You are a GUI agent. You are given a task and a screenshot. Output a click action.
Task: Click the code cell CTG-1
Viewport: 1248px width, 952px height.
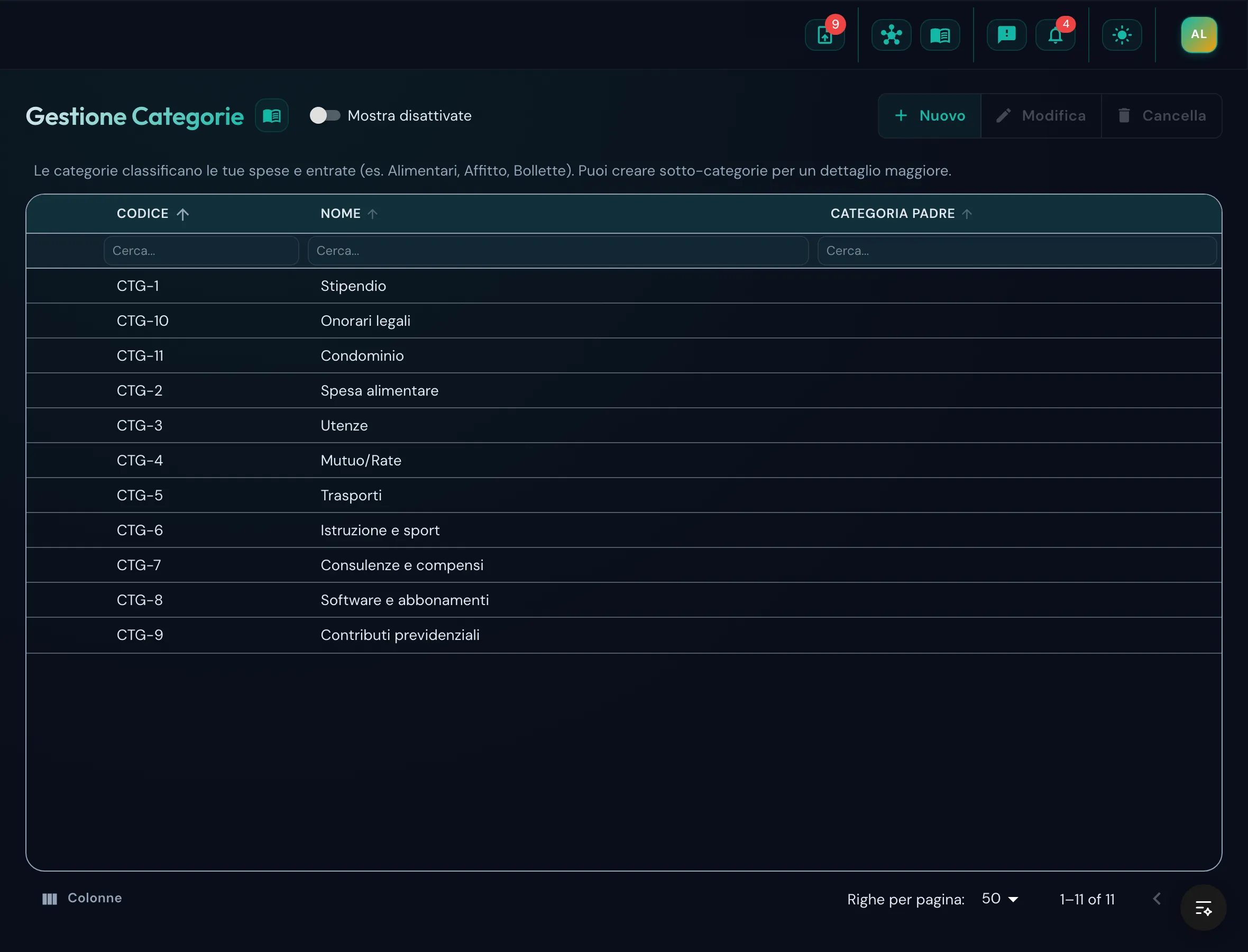point(137,286)
